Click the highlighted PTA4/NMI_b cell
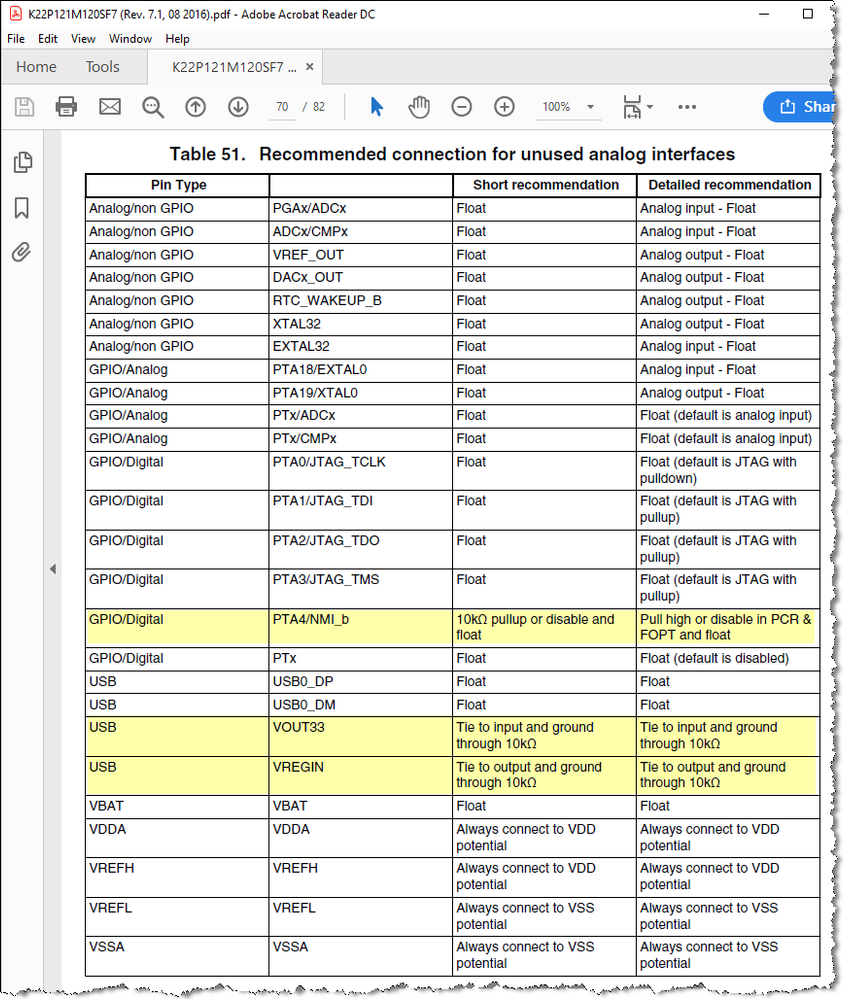Image resolution: width=844 pixels, height=999 pixels. (x=361, y=627)
